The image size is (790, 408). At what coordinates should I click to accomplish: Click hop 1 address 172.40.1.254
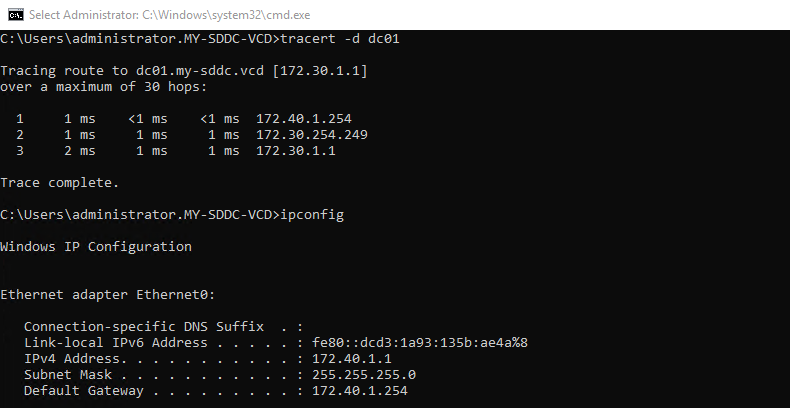pos(304,119)
